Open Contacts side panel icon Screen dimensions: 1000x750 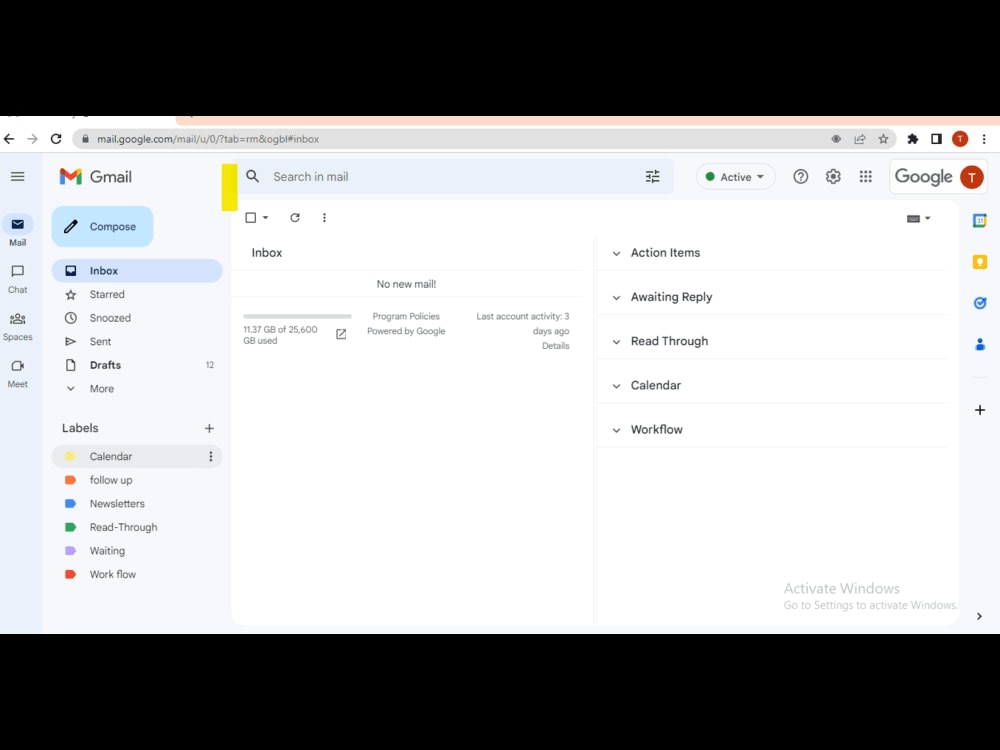point(980,344)
